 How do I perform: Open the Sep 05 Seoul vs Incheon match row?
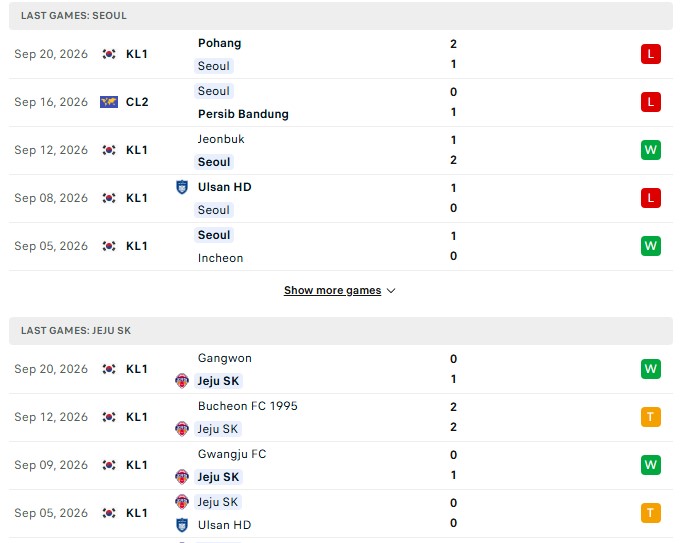[341, 246]
